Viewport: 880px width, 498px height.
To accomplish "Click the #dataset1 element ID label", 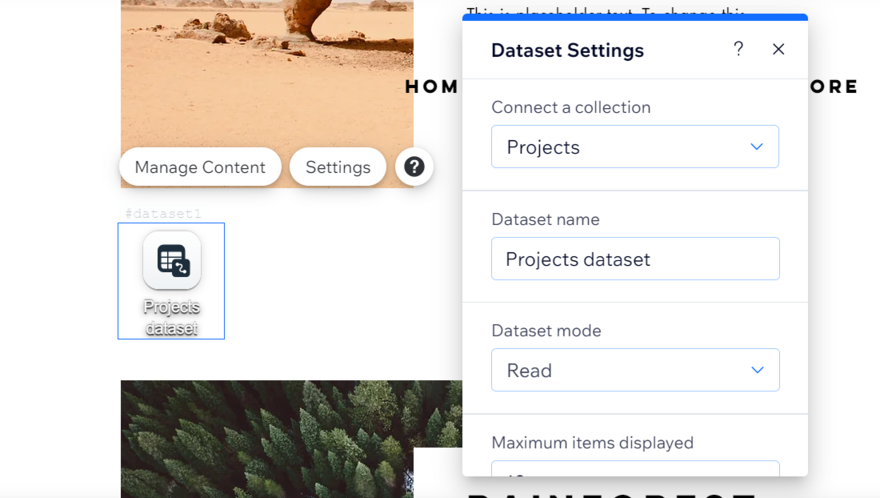I will (x=163, y=214).
